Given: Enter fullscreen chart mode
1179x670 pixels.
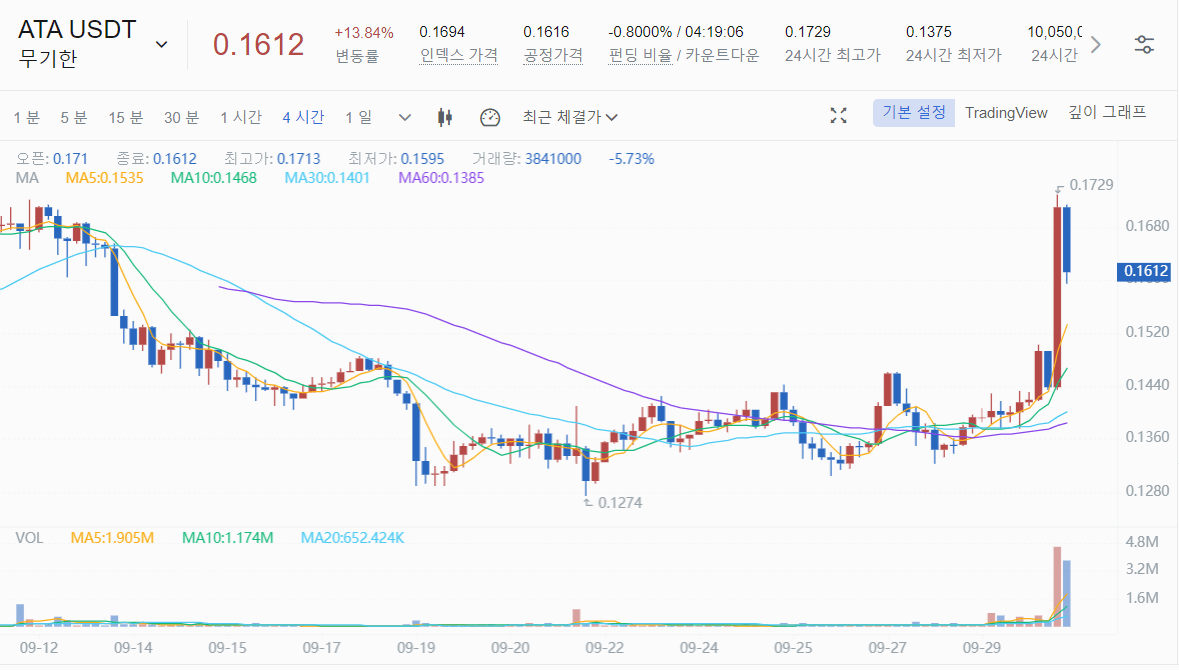Looking at the screenshot, I should coord(838,115).
